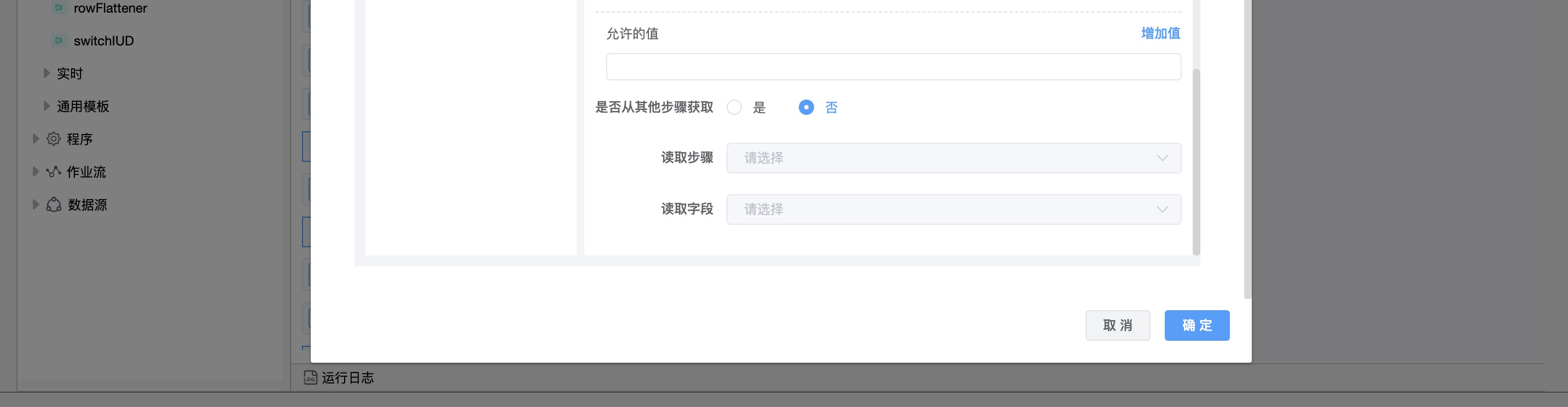
Task: Expand the 程序 tree arrow
Action: click(x=36, y=139)
